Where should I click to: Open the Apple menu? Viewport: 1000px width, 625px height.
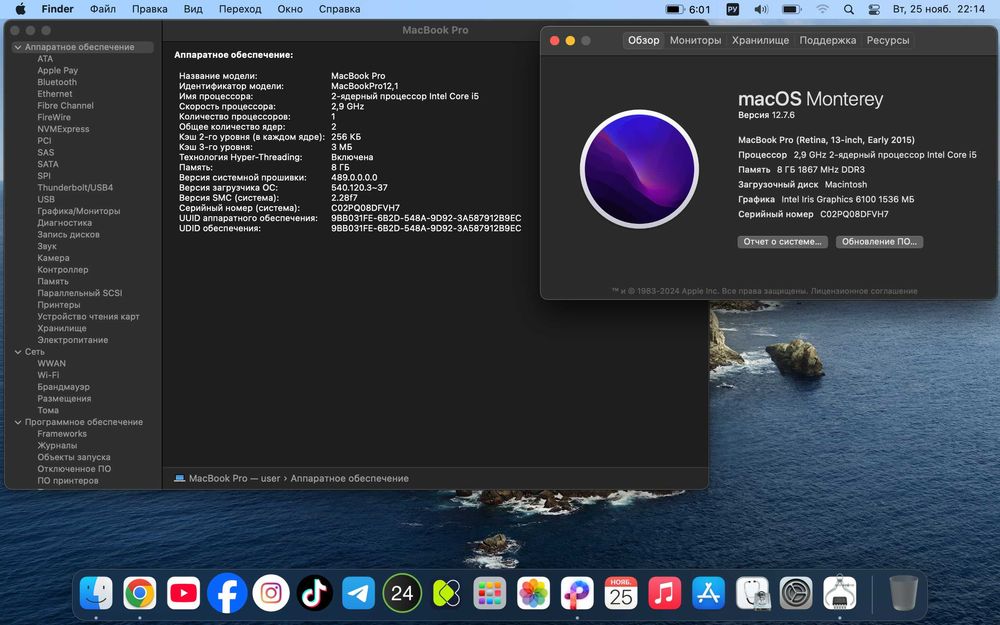click(20, 9)
